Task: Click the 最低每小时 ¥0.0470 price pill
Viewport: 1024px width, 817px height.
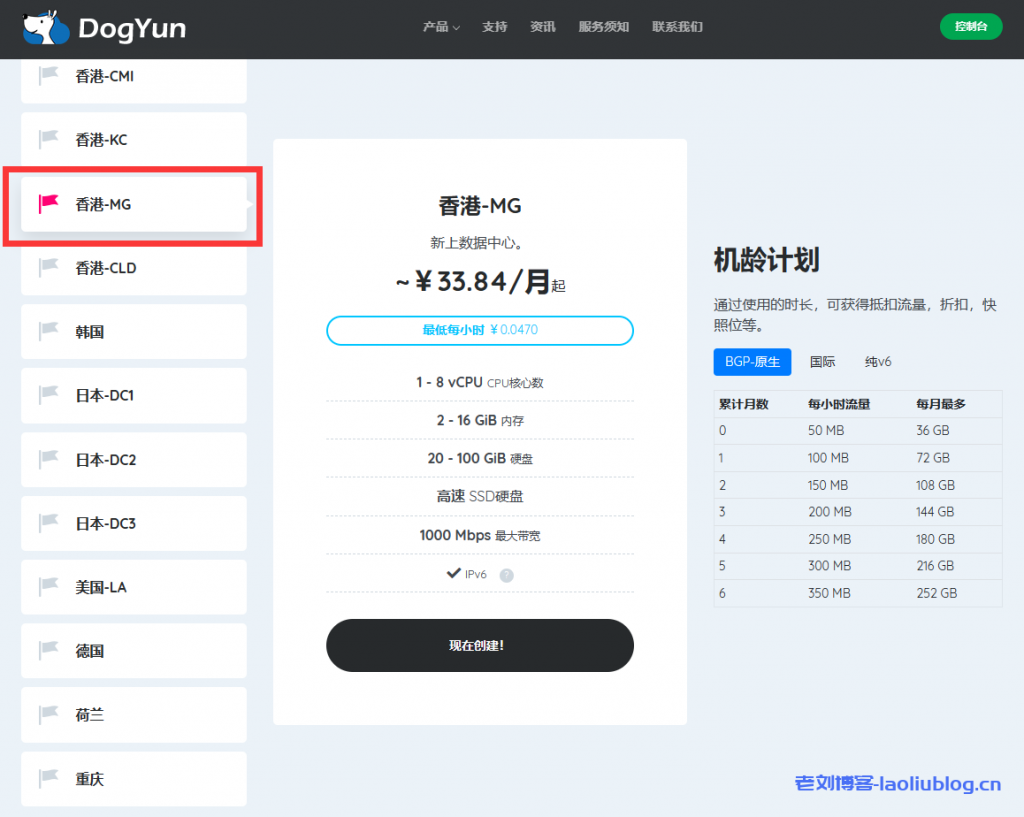Action: coord(480,330)
